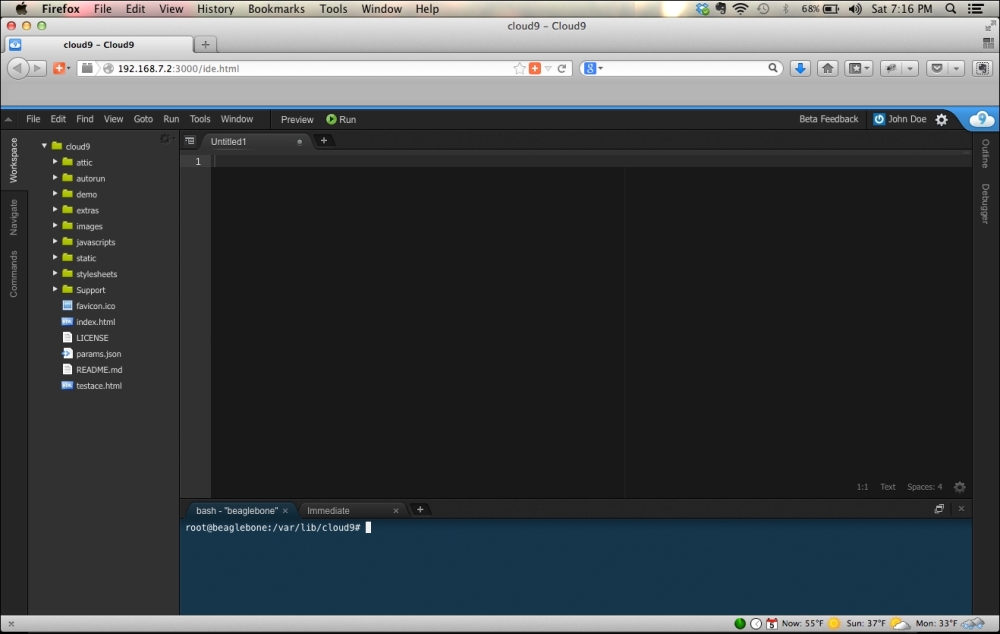Open the Goto menu
Screen dimensions: 1000x634
tap(143, 119)
